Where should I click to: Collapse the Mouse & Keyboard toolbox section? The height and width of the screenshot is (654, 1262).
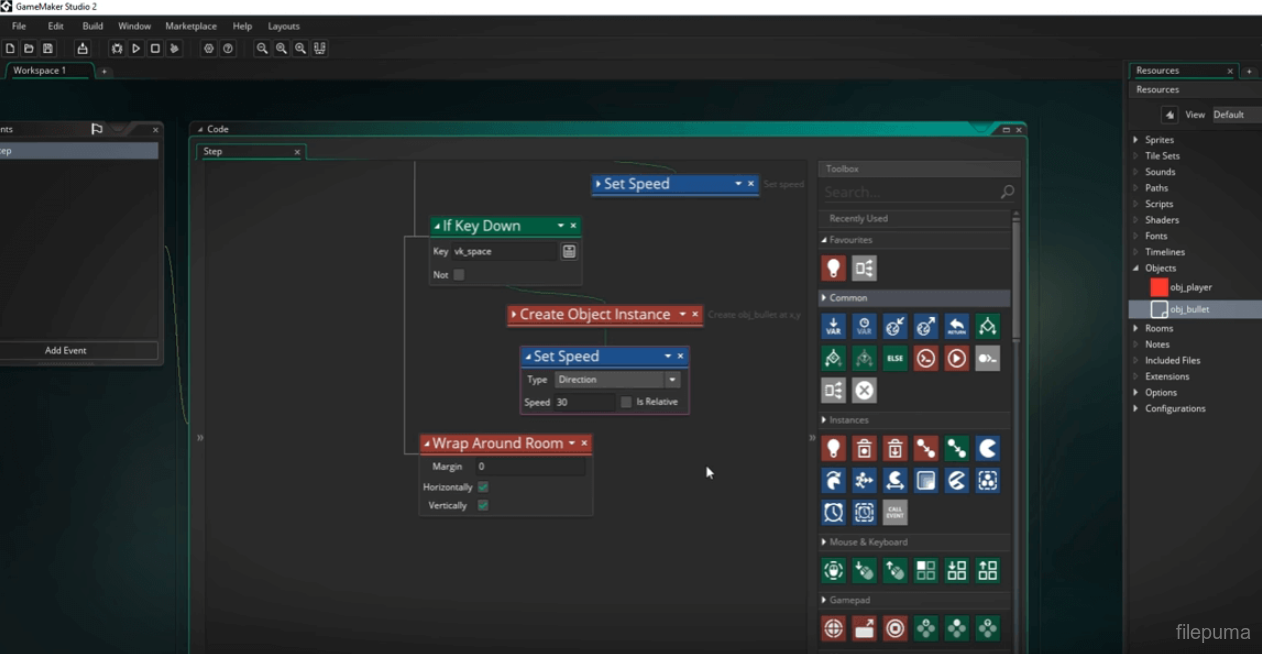[824, 542]
